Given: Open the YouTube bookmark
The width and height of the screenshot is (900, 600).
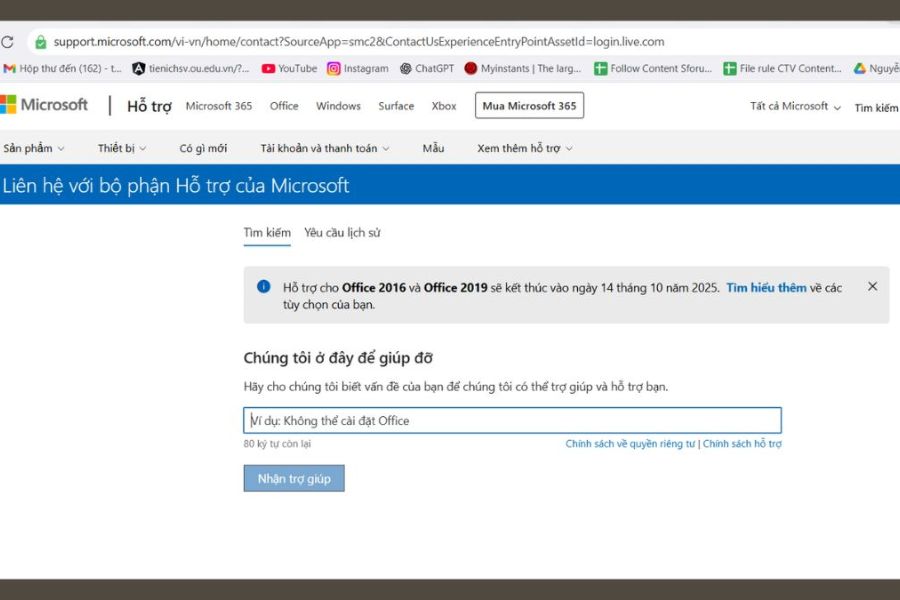Looking at the screenshot, I should [289, 69].
